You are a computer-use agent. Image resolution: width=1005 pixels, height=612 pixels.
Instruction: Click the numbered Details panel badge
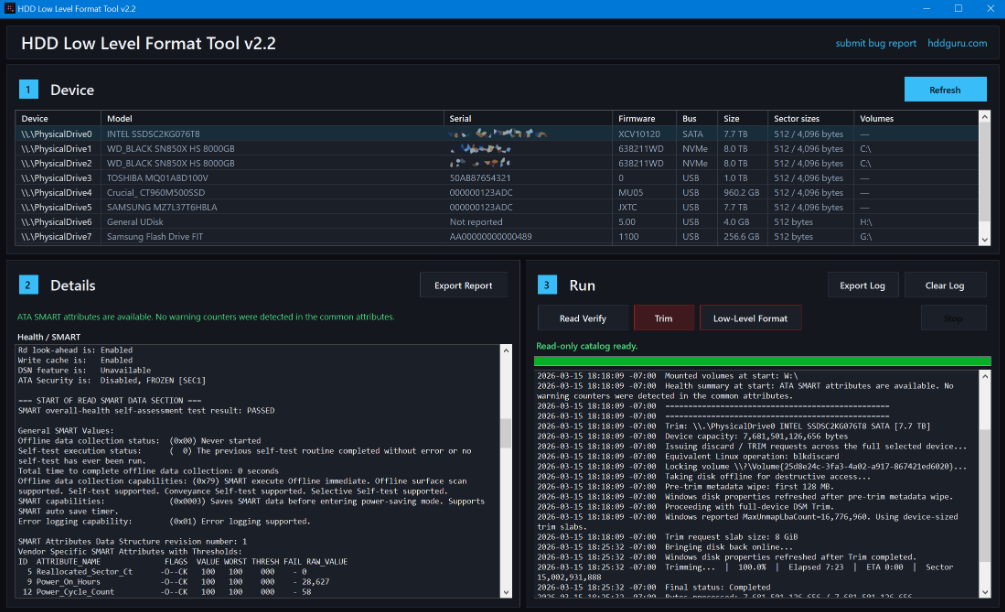(x=27, y=284)
